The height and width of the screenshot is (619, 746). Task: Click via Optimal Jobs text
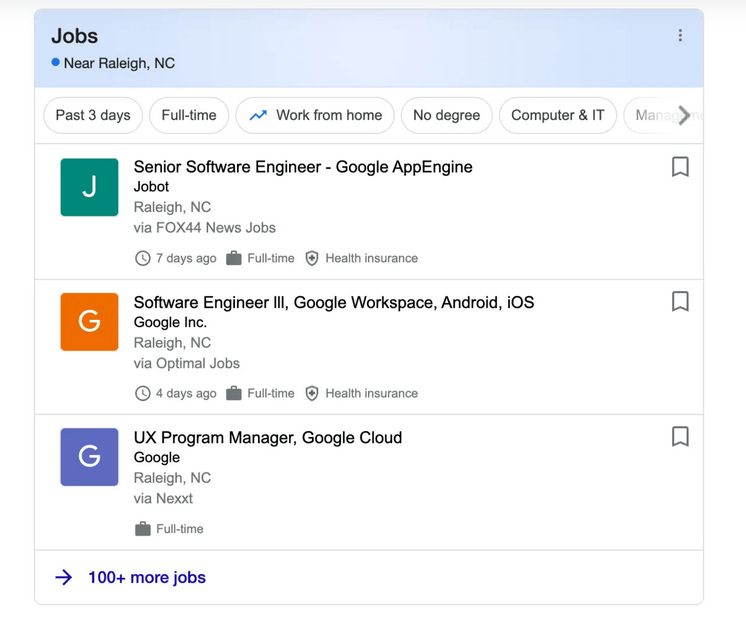click(x=186, y=364)
